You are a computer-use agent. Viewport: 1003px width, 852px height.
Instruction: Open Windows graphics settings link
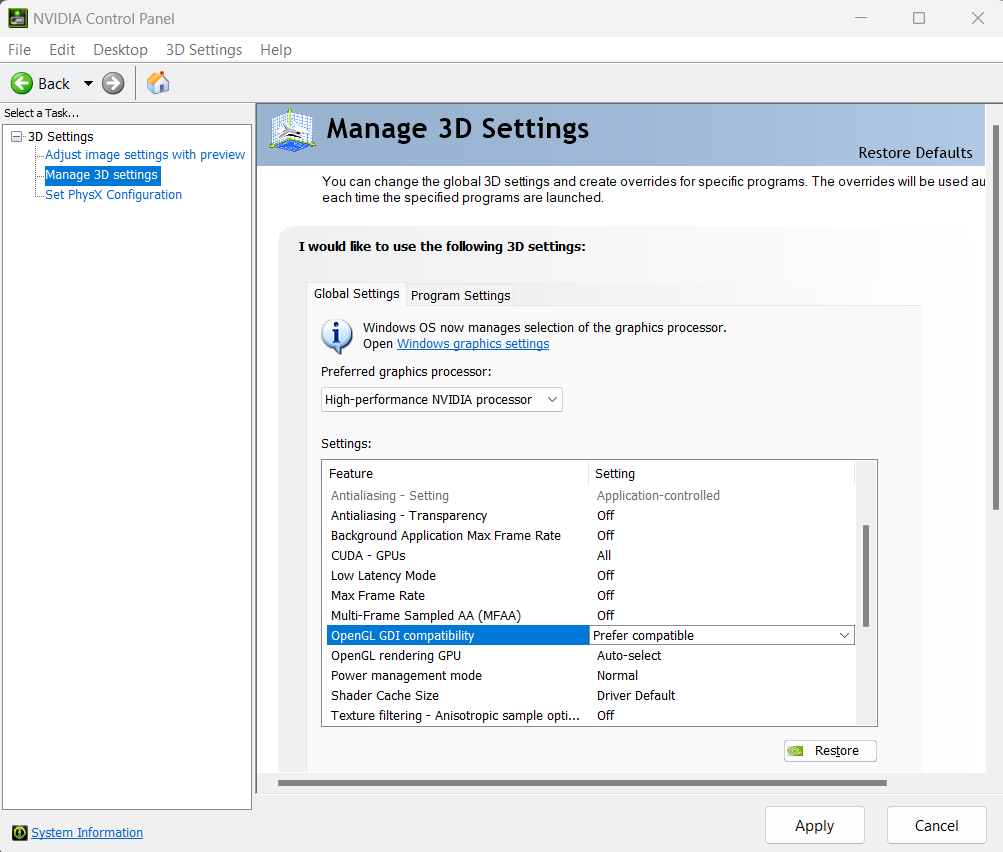[473, 343]
